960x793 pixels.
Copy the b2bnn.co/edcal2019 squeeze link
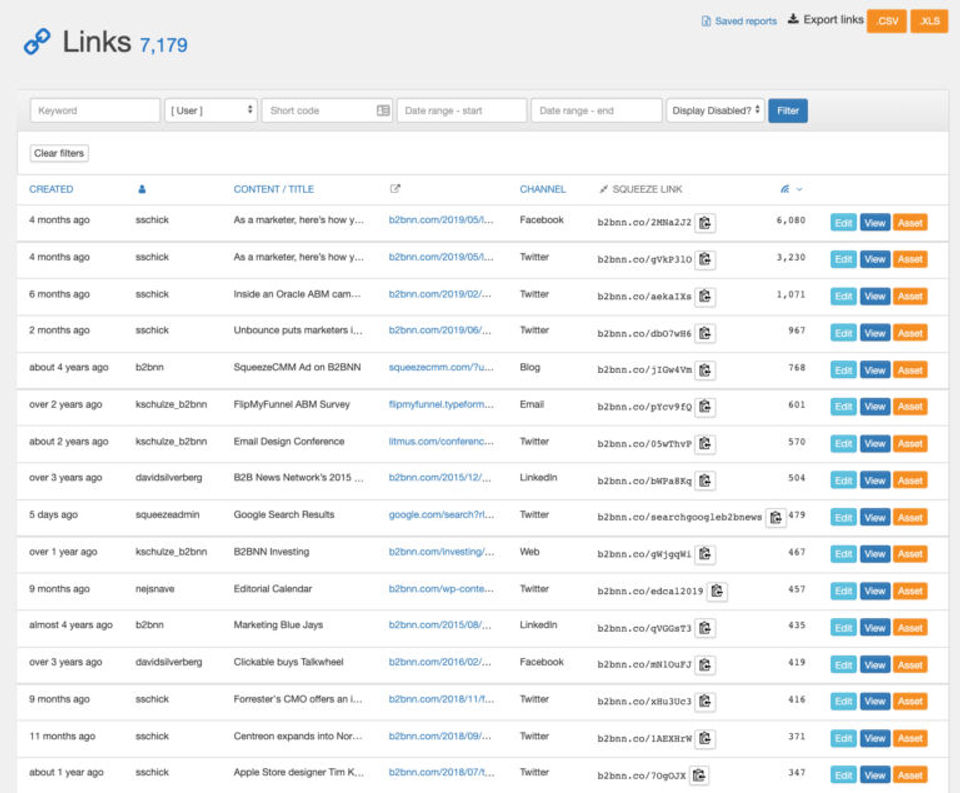pyautogui.click(x=717, y=591)
